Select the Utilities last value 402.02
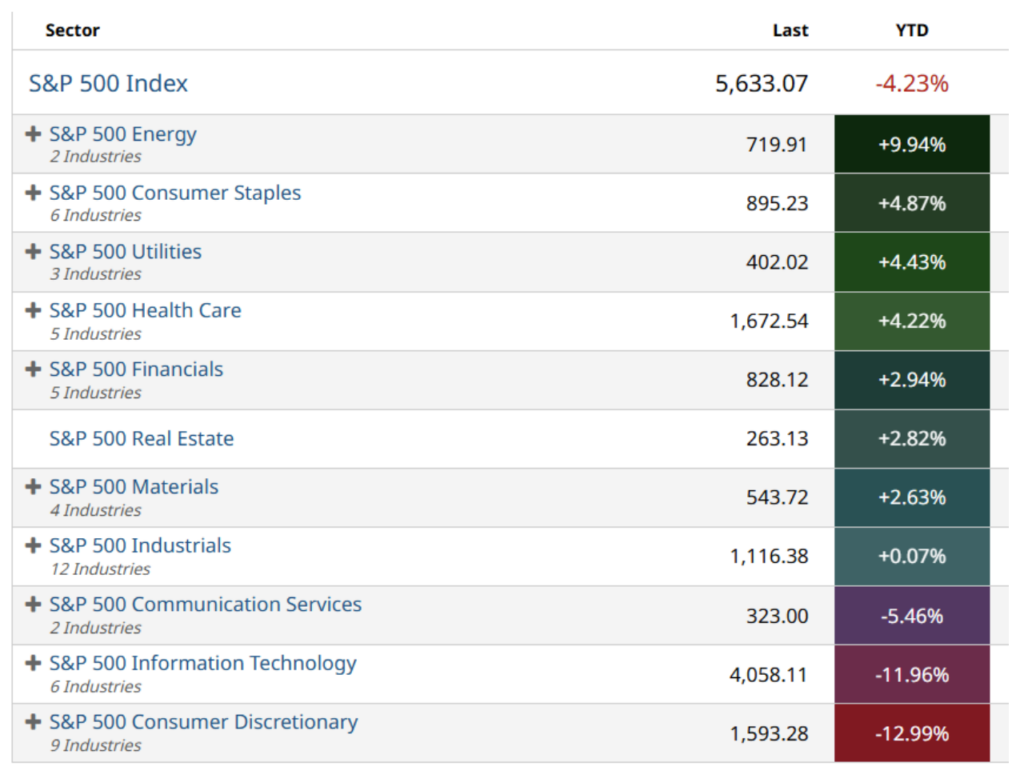Viewport: 1024px width, 778px height. (777, 262)
